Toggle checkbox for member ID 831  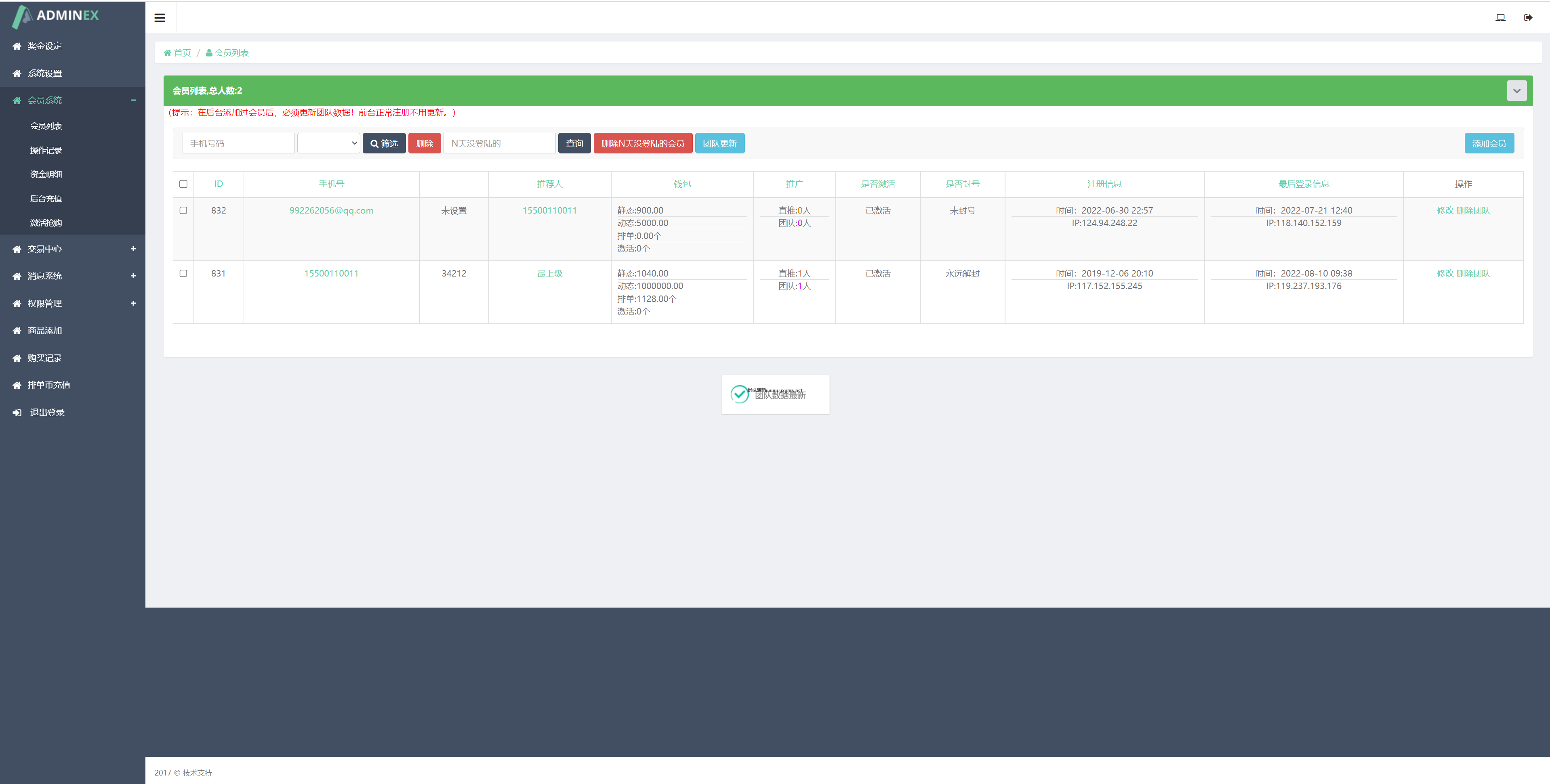pyautogui.click(x=183, y=273)
